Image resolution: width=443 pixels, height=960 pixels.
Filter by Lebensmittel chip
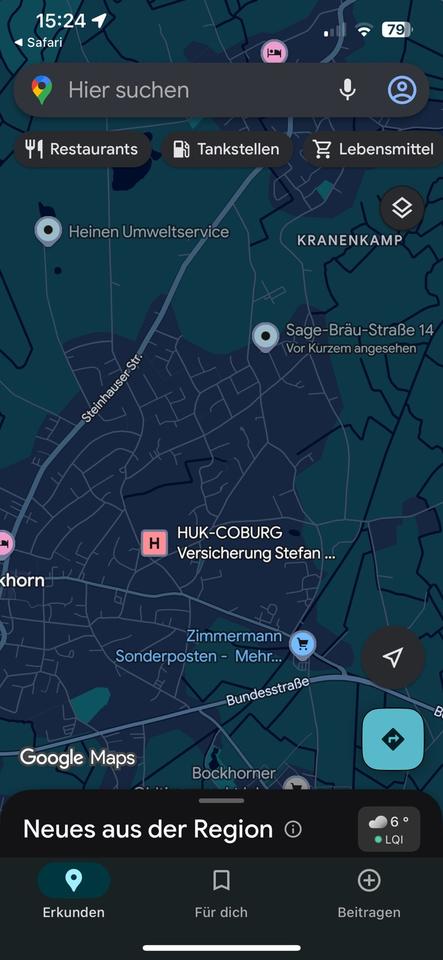point(373,149)
